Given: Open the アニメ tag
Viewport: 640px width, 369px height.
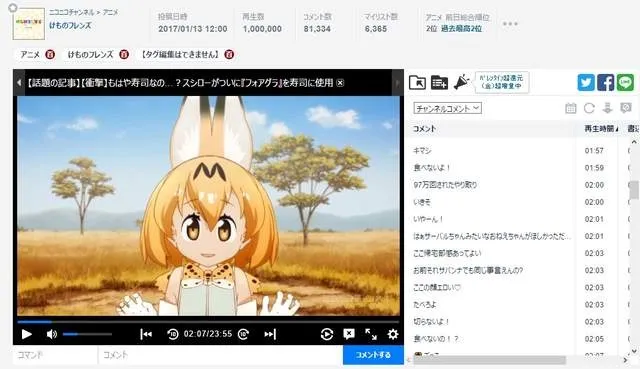Looking at the screenshot, I should point(30,54).
